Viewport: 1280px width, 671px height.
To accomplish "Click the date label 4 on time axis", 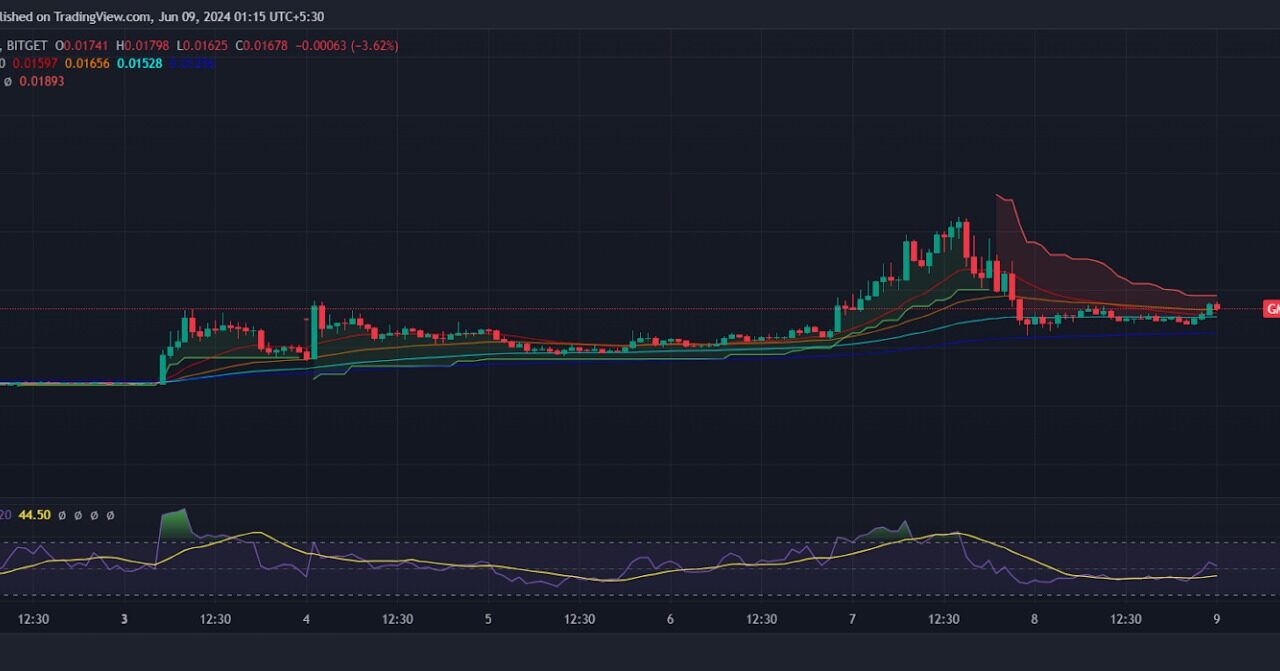I will (306, 619).
